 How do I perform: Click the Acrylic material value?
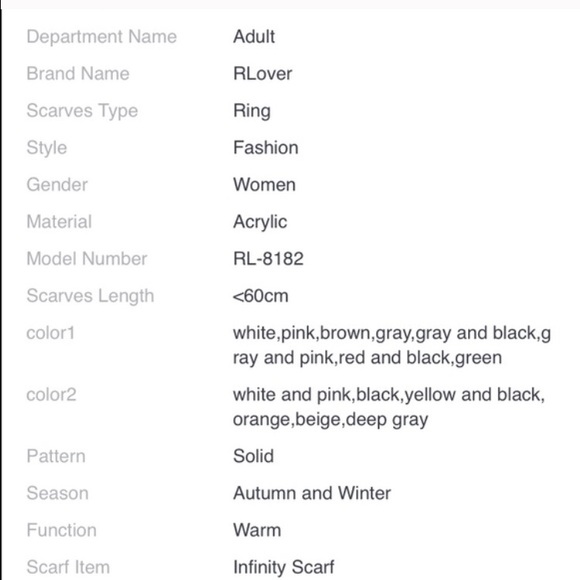pyautogui.click(x=260, y=222)
